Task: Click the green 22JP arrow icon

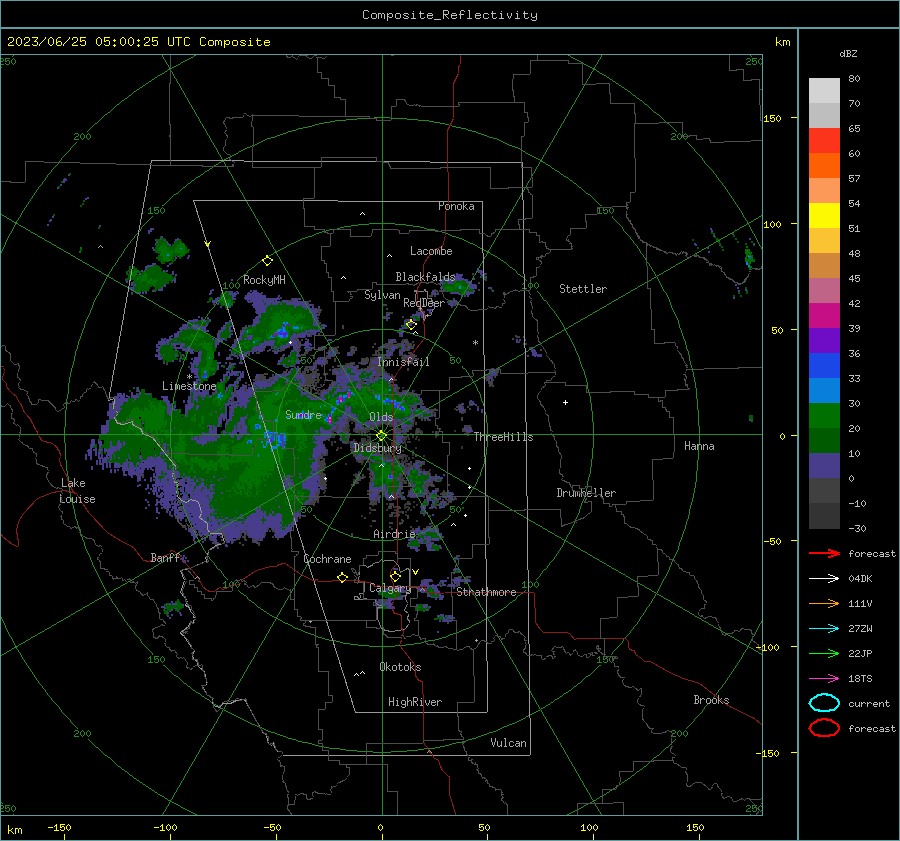Action: pos(824,653)
